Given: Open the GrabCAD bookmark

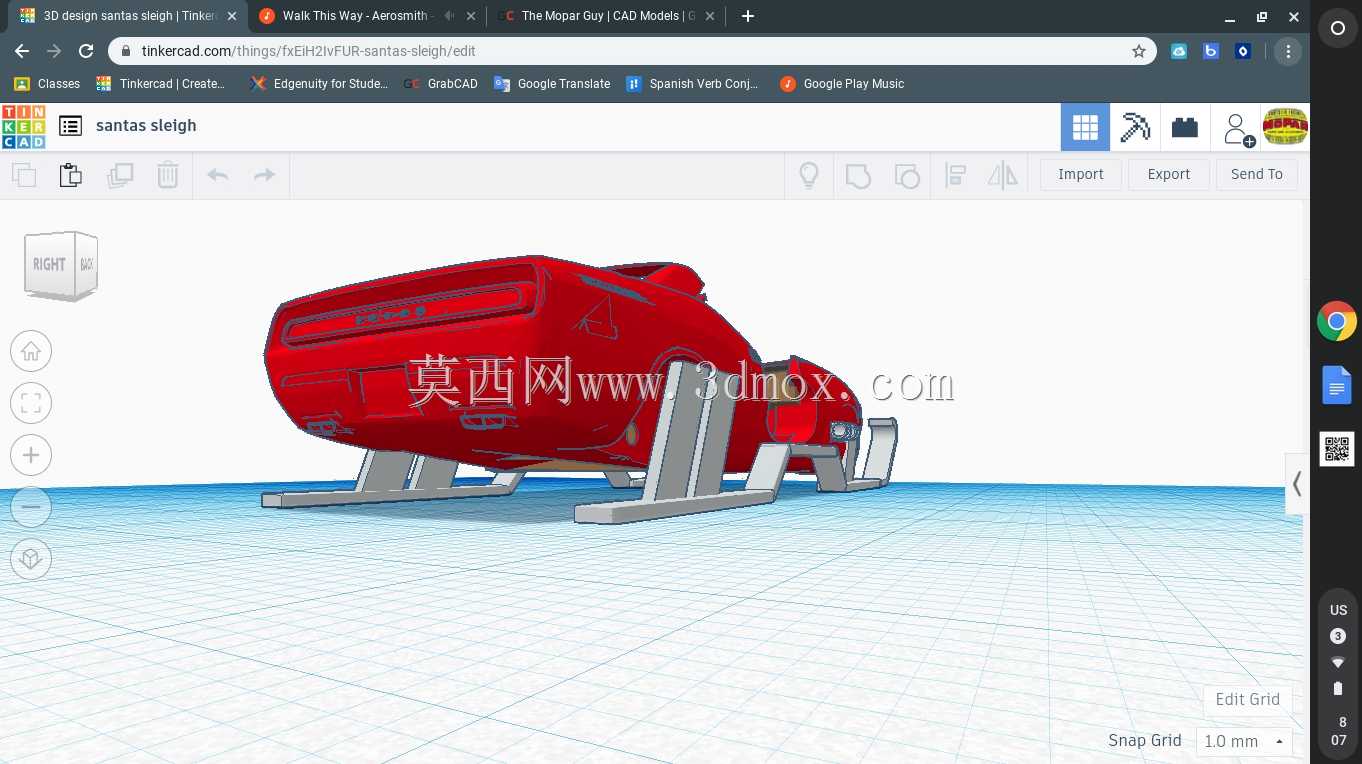Looking at the screenshot, I should (440, 84).
